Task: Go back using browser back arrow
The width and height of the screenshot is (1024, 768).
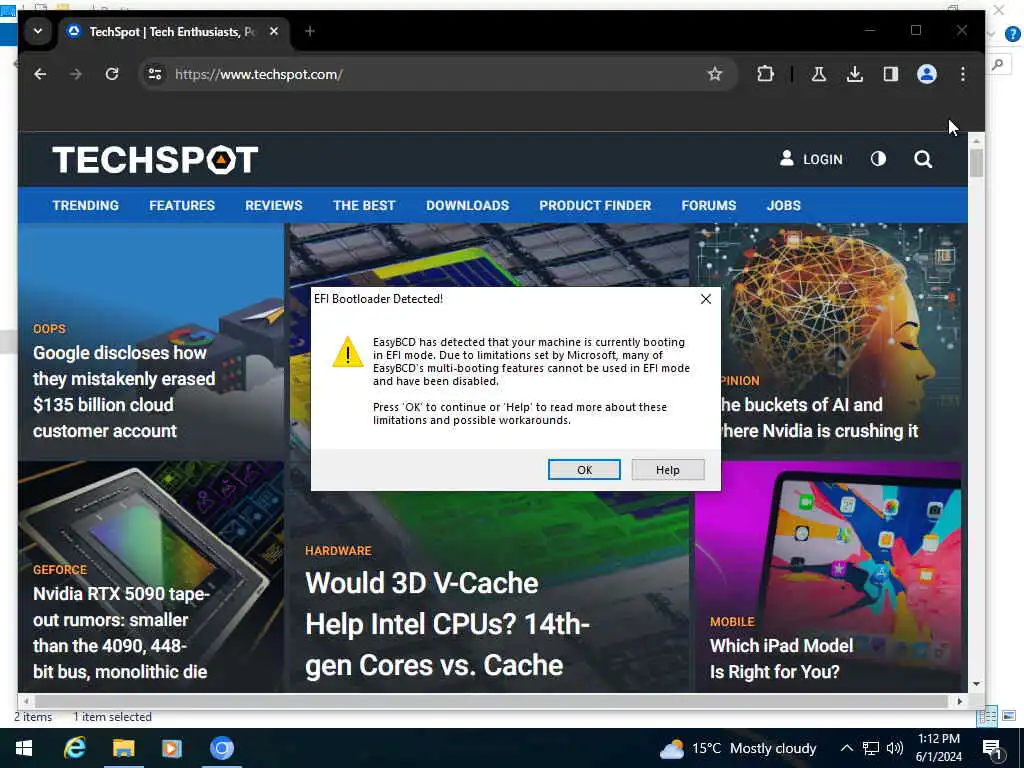Action: tap(40, 74)
